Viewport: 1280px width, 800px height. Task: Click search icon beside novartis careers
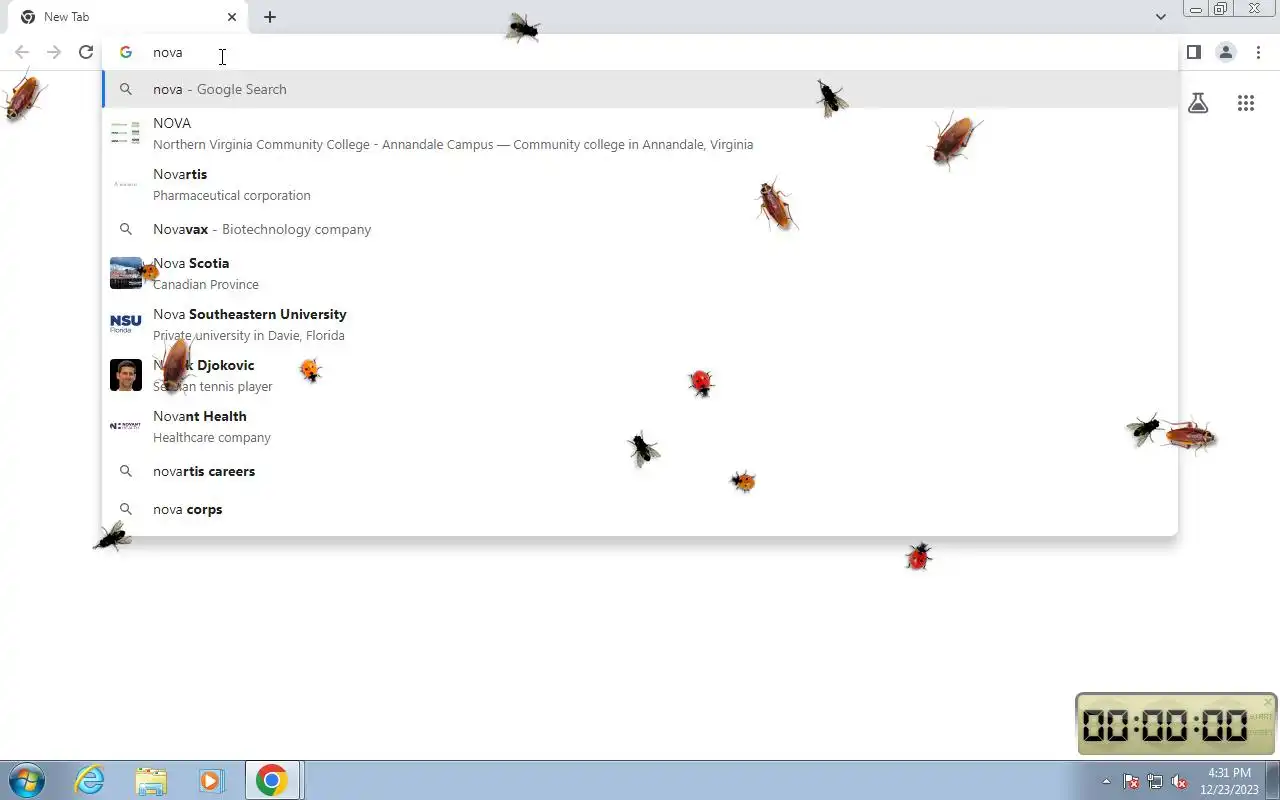(126, 471)
